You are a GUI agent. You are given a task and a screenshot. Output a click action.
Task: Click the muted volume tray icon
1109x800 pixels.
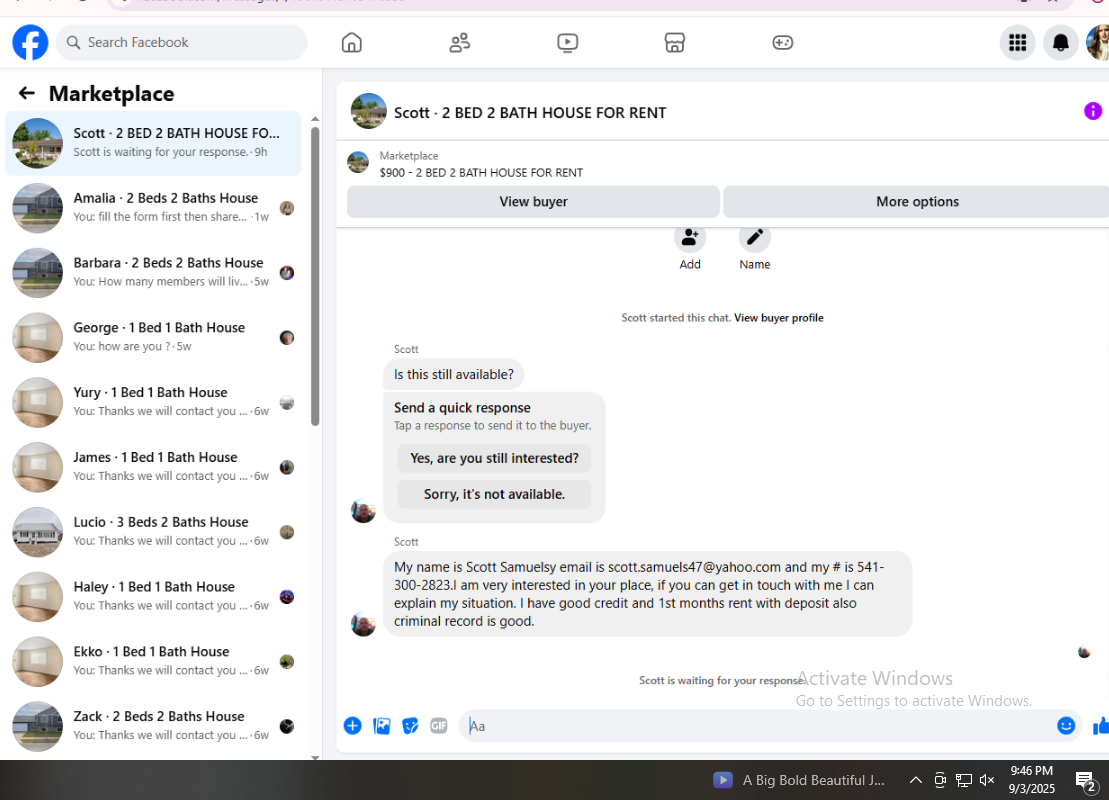(987, 780)
